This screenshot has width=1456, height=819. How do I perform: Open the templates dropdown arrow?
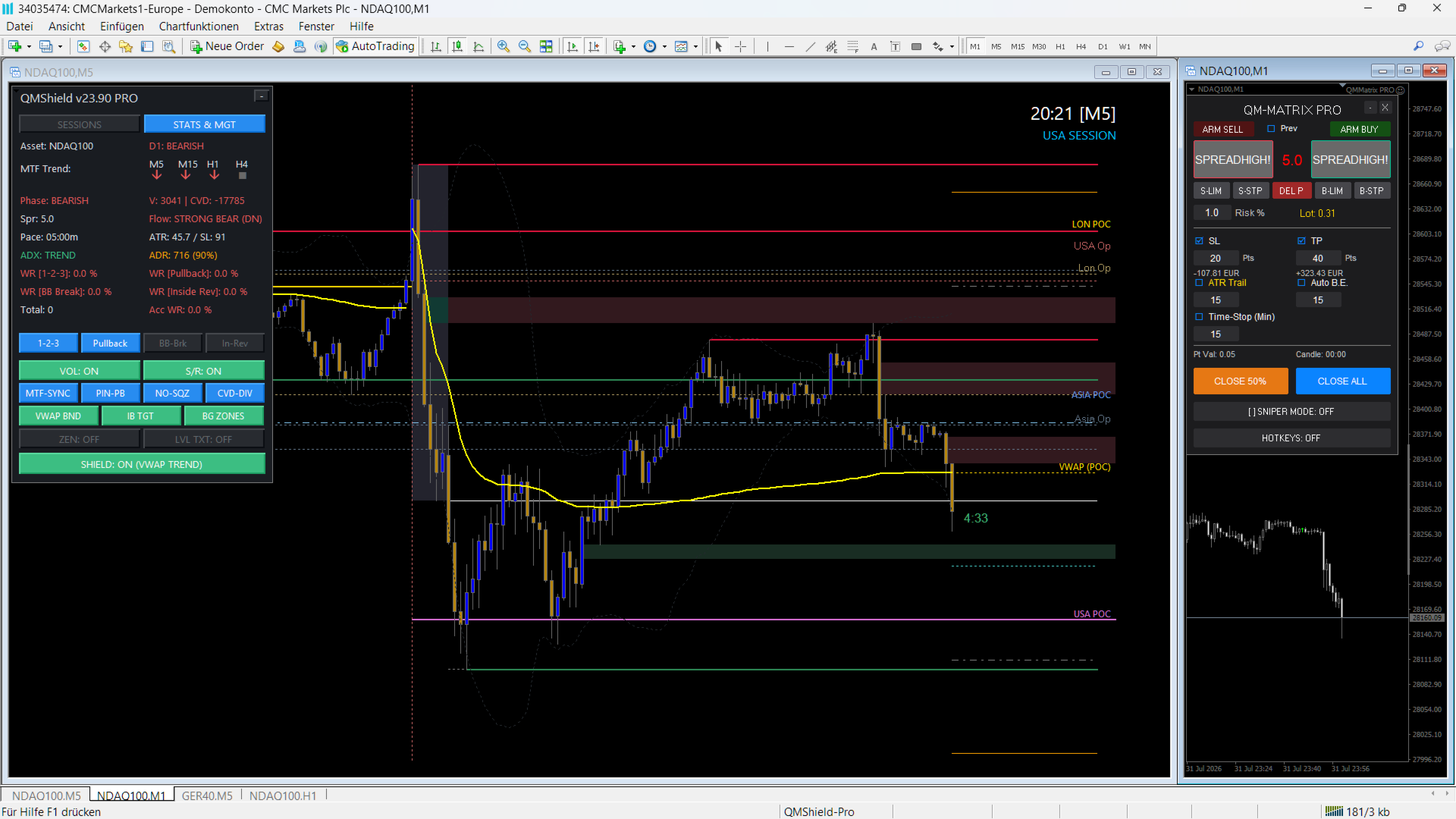(x=695, y=47)
